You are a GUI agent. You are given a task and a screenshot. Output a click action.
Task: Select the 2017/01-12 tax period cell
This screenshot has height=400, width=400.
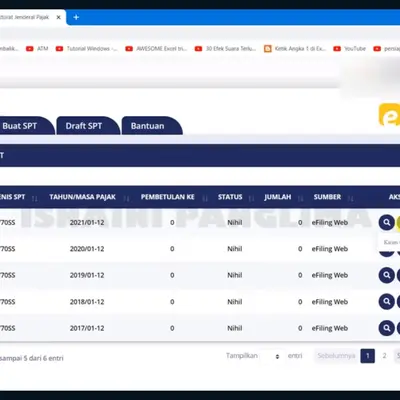[x=87, y=328]
